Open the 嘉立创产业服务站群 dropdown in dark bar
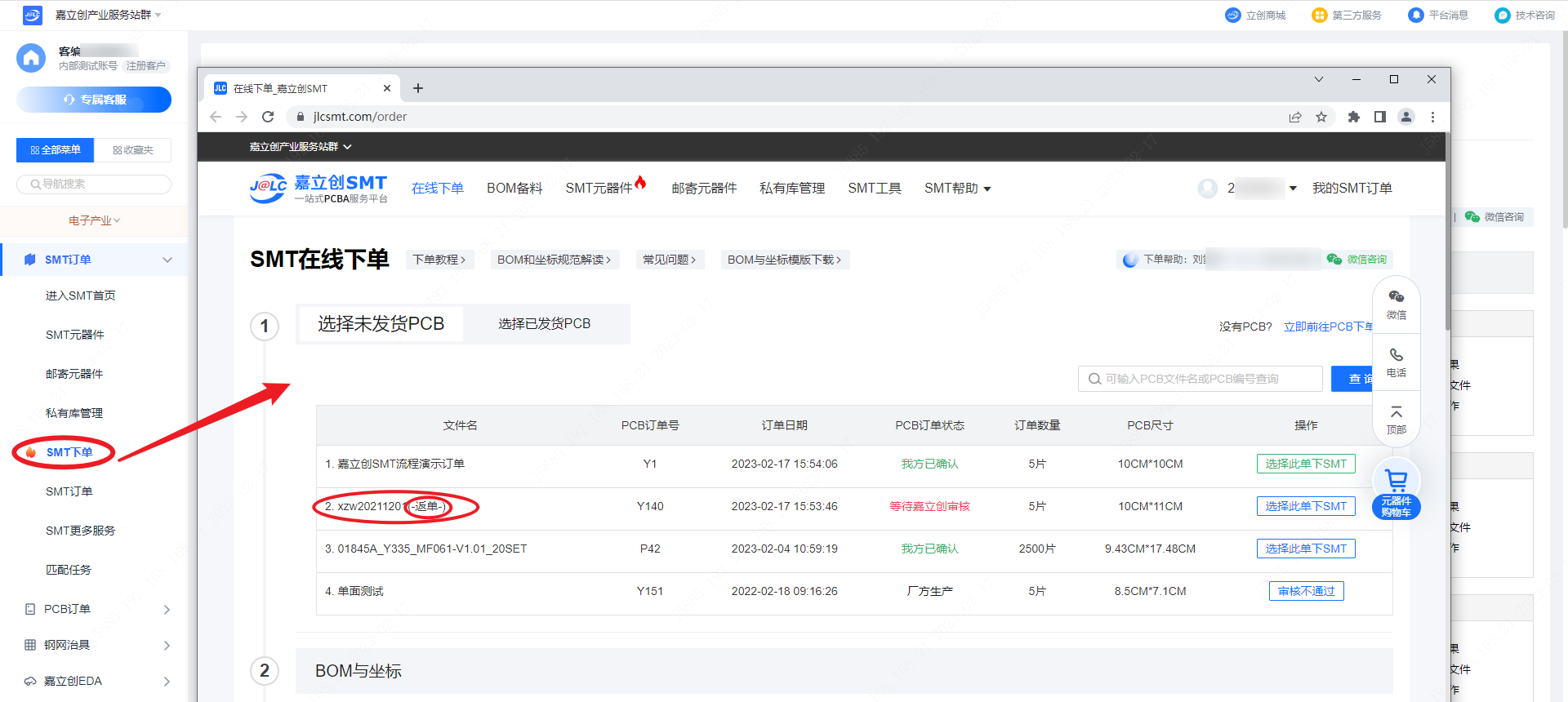 [300, 147]
